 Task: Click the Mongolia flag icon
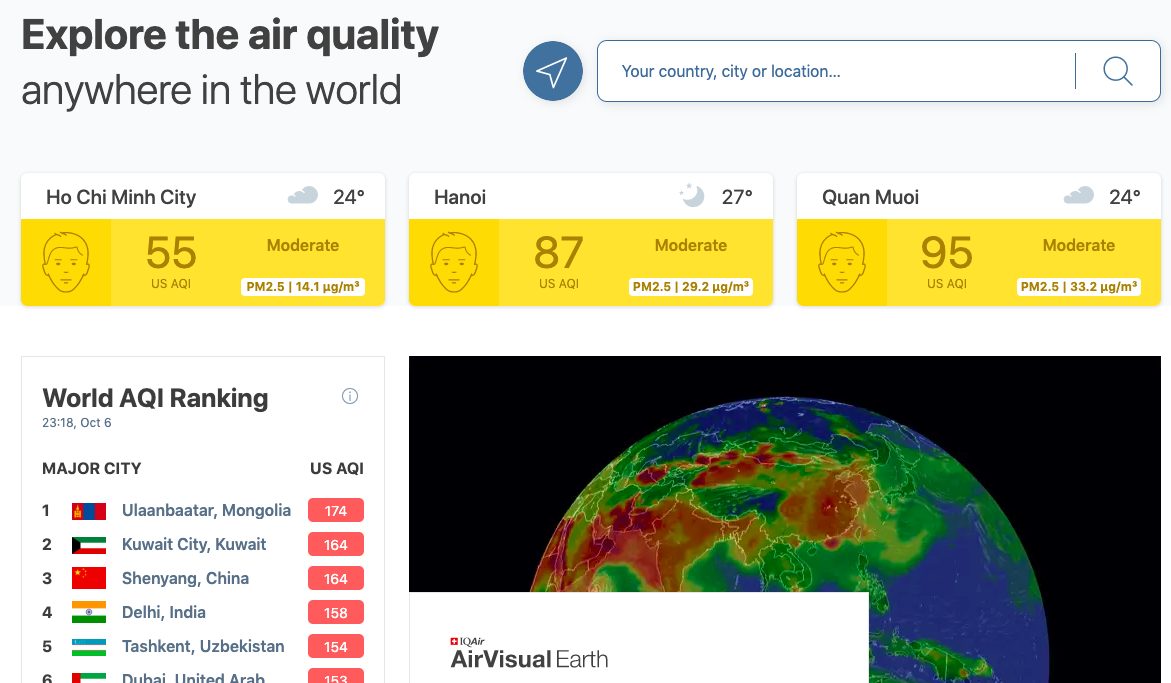click(89, 511)
